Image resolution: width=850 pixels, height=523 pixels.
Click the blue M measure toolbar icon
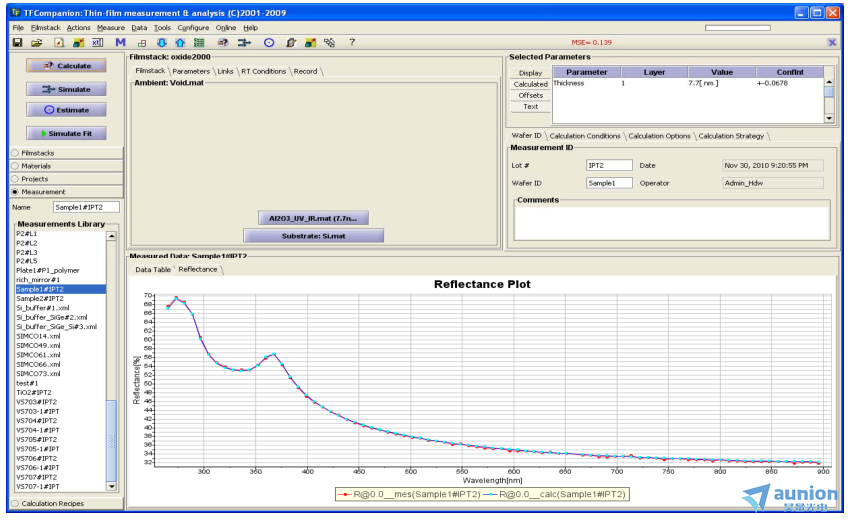pos(120,42)
